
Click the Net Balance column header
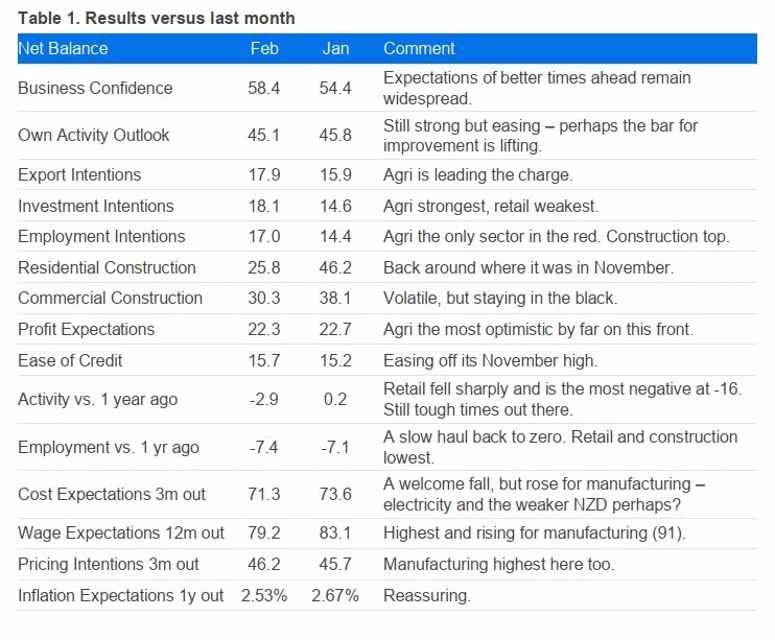[x=63, y=48]
